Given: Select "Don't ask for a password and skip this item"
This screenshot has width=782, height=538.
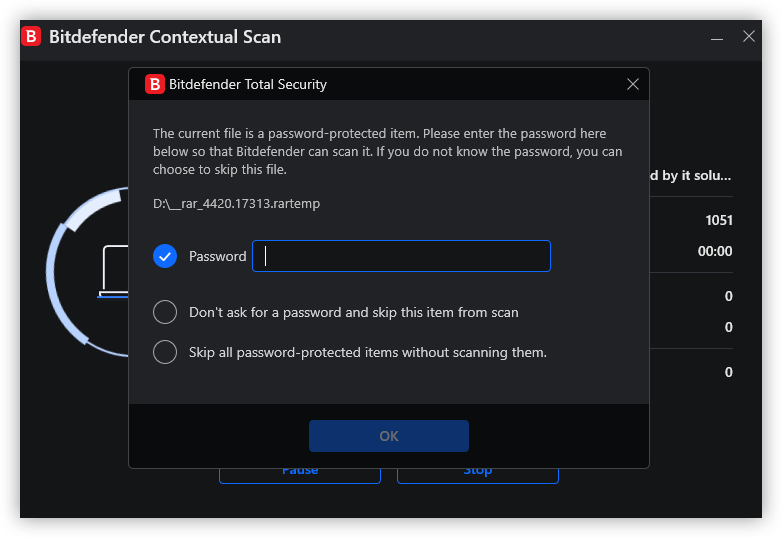Looking at the screenshot, I should point(165,312).
